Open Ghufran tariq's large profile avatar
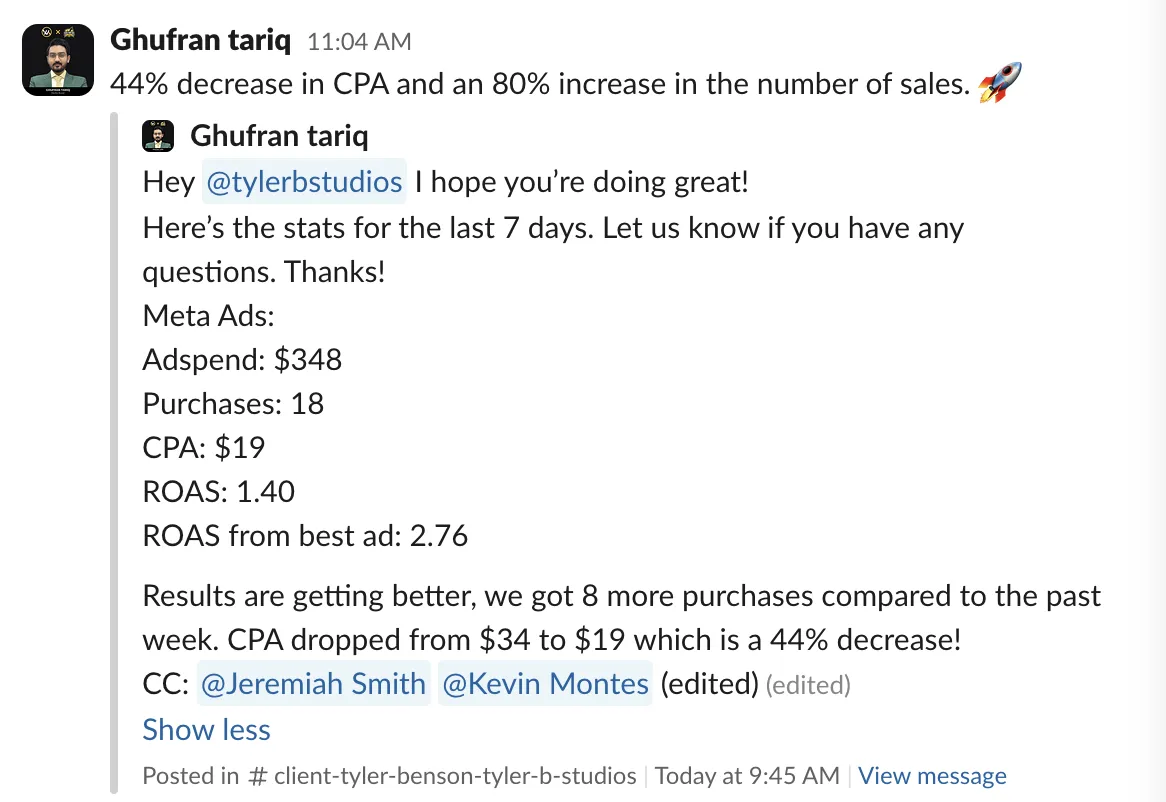This screenshot has height=802, width=1166. 58,59
